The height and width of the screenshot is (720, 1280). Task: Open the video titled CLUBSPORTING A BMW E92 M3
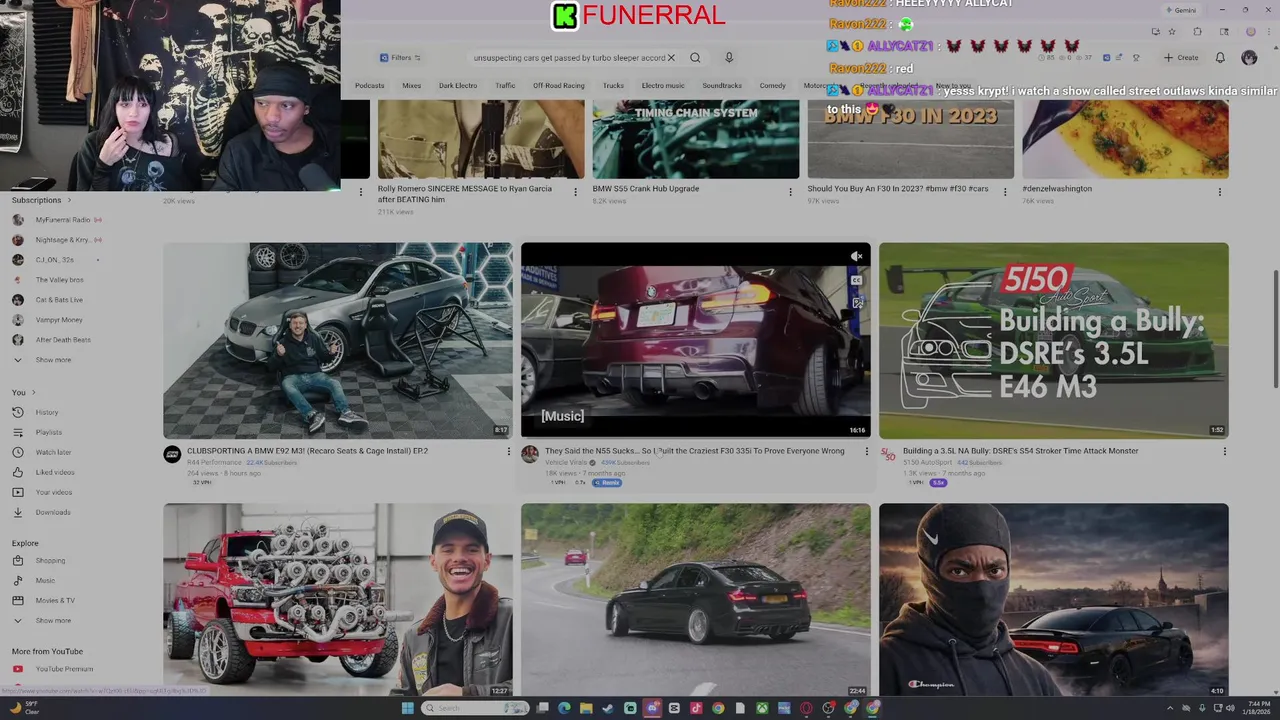pyautogui.click(x=307, y=451)
